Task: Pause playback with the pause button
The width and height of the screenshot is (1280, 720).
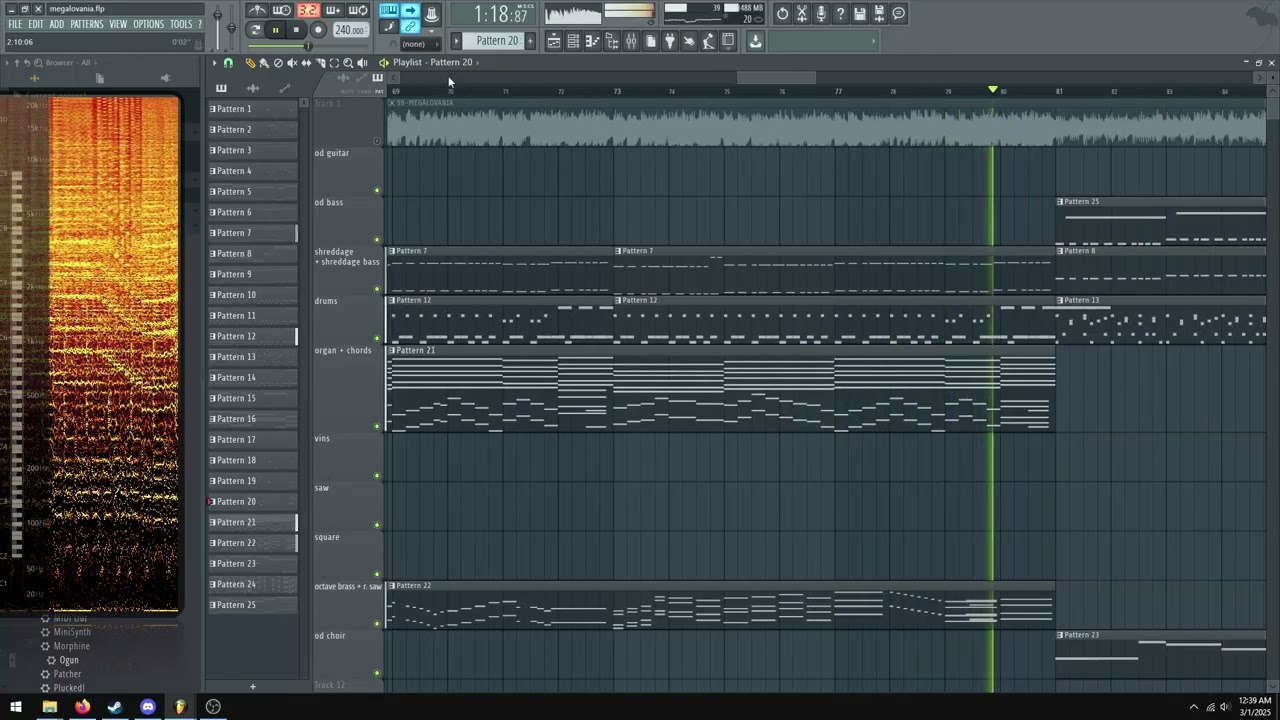Action: [x=276, y=29]
